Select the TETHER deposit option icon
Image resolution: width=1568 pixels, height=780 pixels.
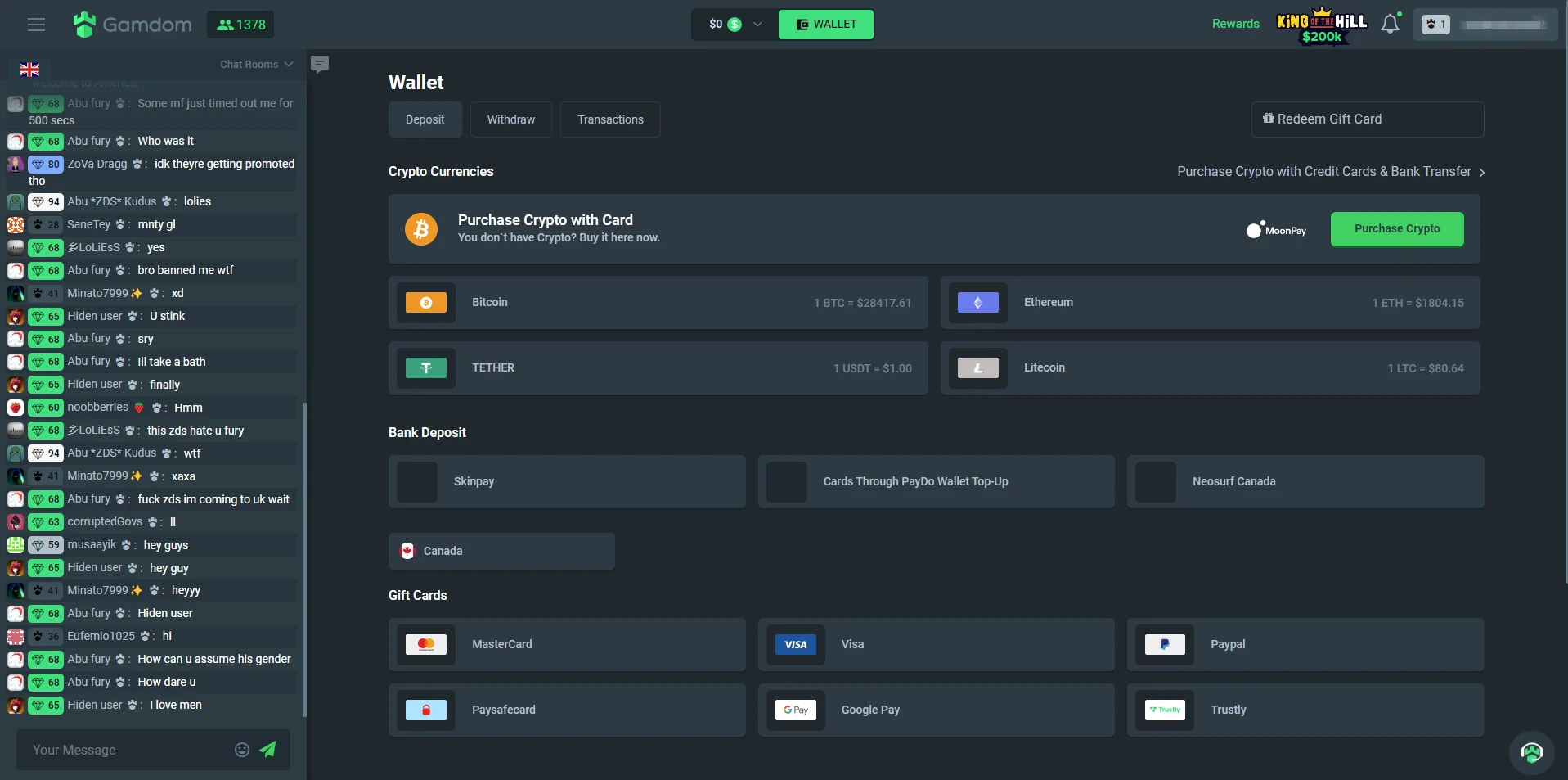pos(426,368)
